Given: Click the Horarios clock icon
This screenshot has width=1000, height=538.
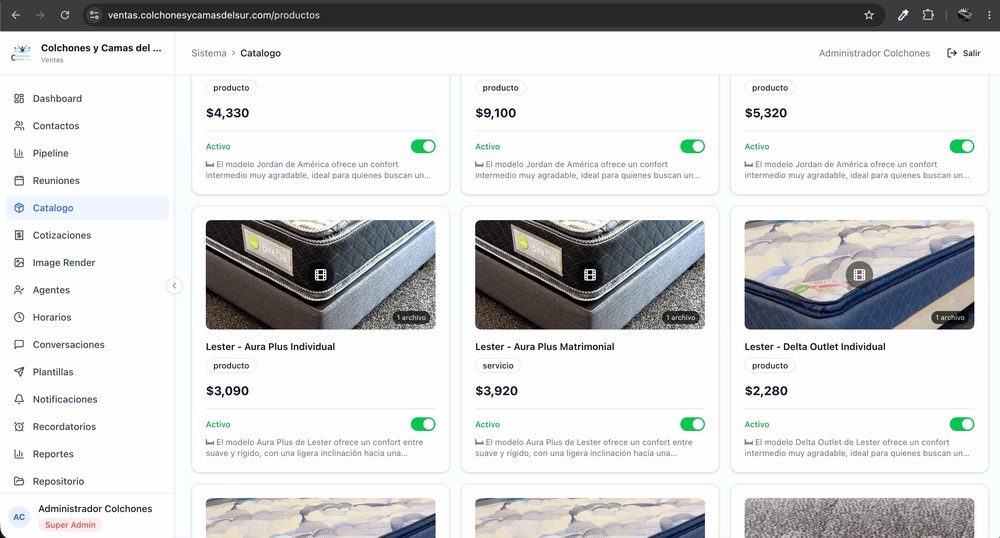Looking at the screenshot, I should tap(19, 317).
